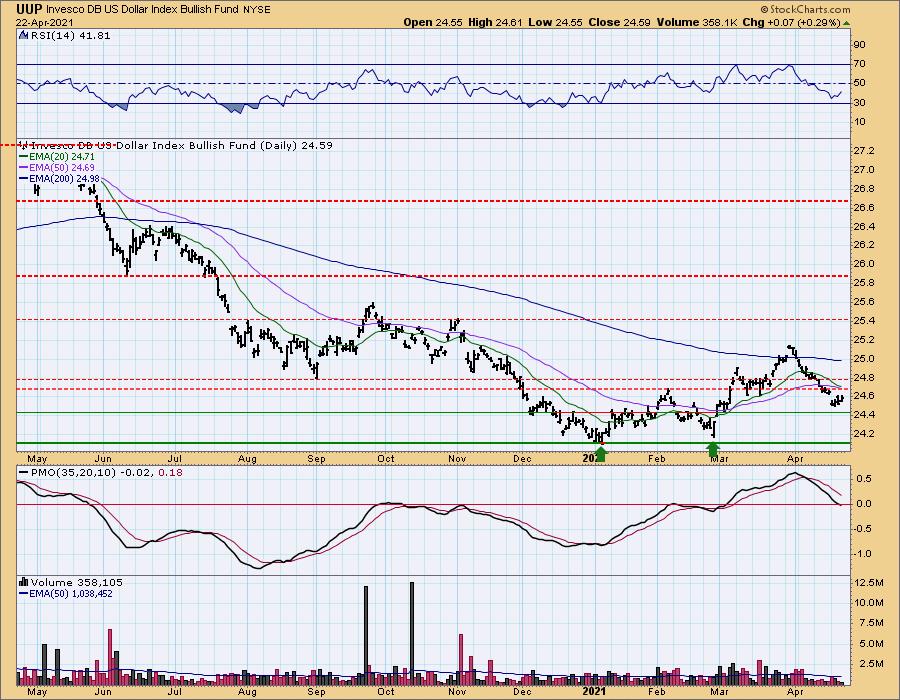Click the Jun label on the volume panel axis
The image size is (900, 700).
click(x=102, y=691)
